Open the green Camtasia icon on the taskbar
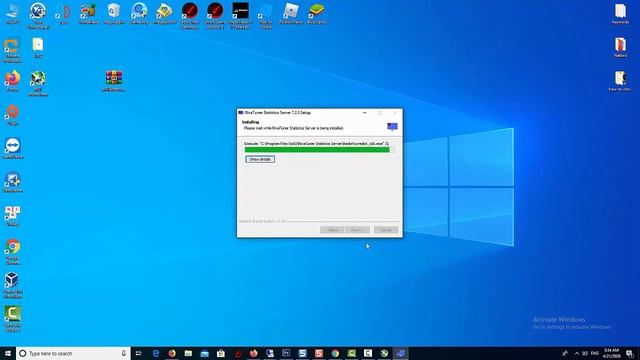The height and width of the screenshot is (360, 640). (351, 353)
